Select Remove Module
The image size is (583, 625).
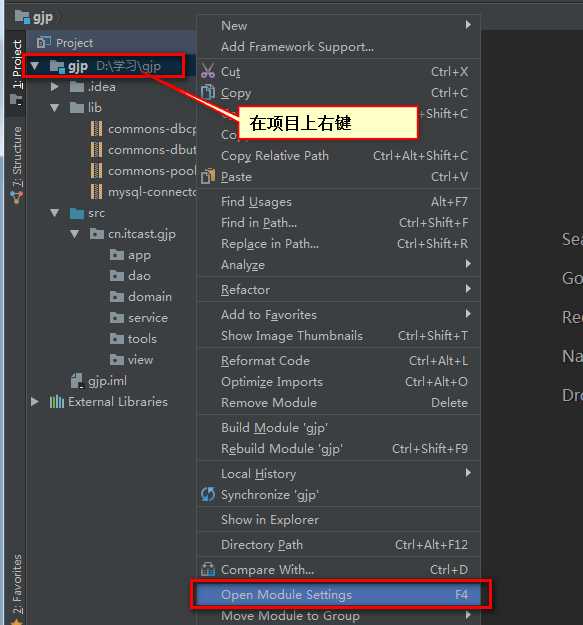click(x=340, y=403)
